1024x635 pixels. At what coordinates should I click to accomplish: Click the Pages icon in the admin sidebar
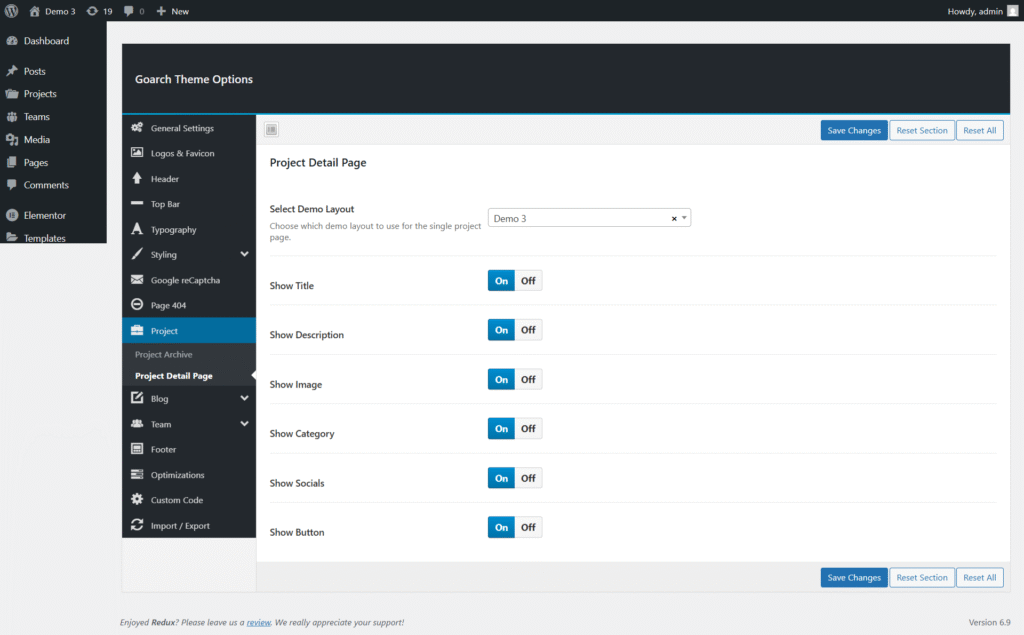tap(12, 162)
